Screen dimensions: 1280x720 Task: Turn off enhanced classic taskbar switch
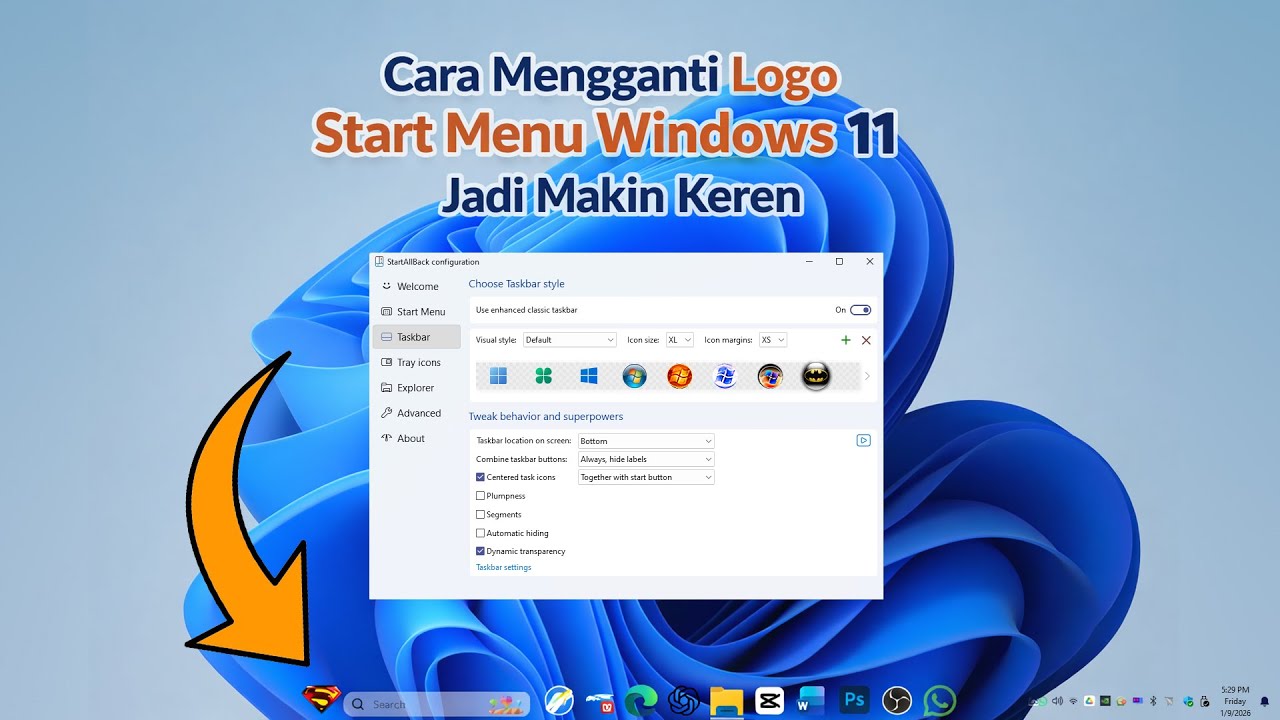point(860,310)
